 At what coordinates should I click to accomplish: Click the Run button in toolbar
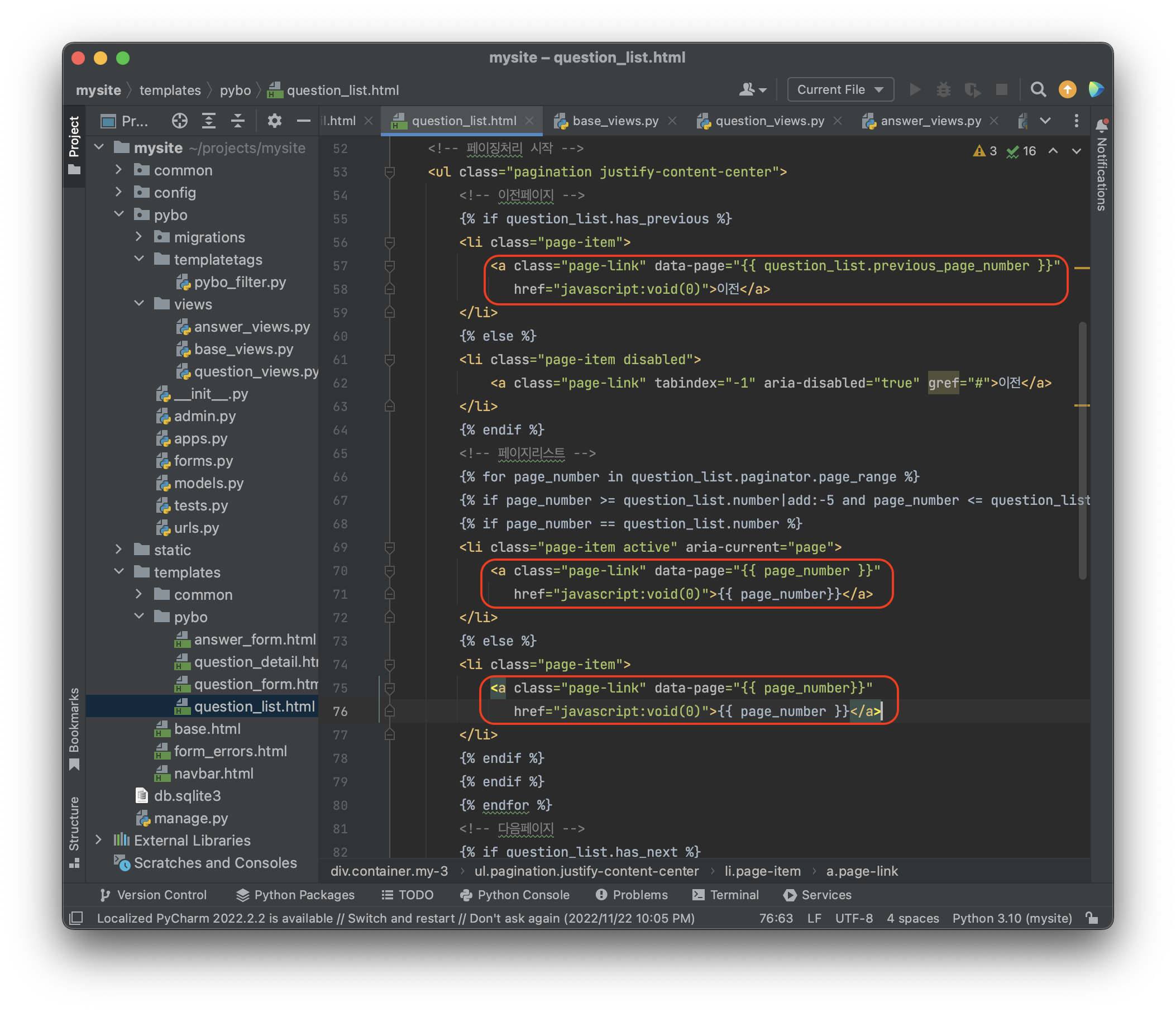915,90
